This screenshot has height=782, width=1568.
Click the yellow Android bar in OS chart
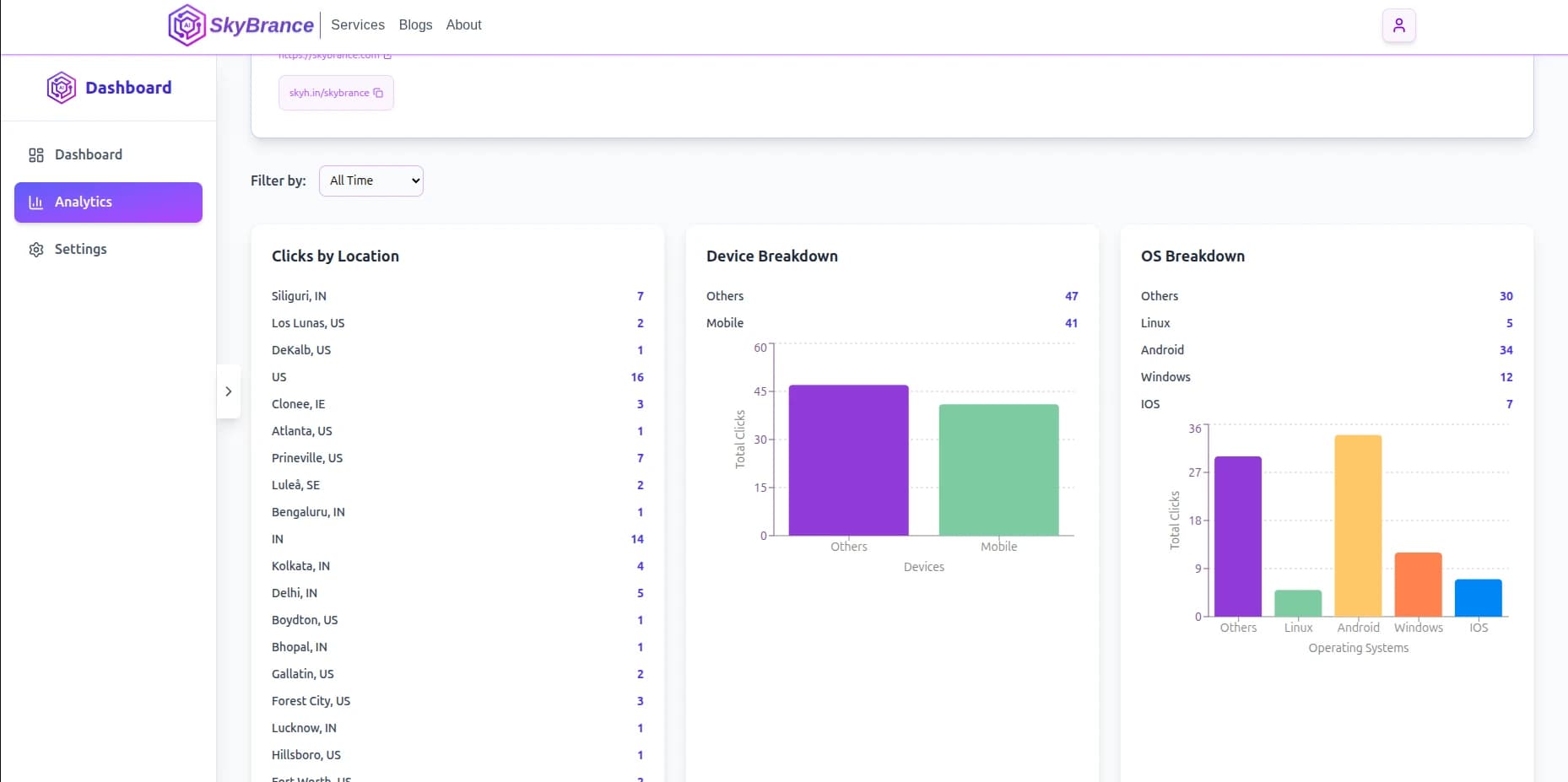[1358, 526]
